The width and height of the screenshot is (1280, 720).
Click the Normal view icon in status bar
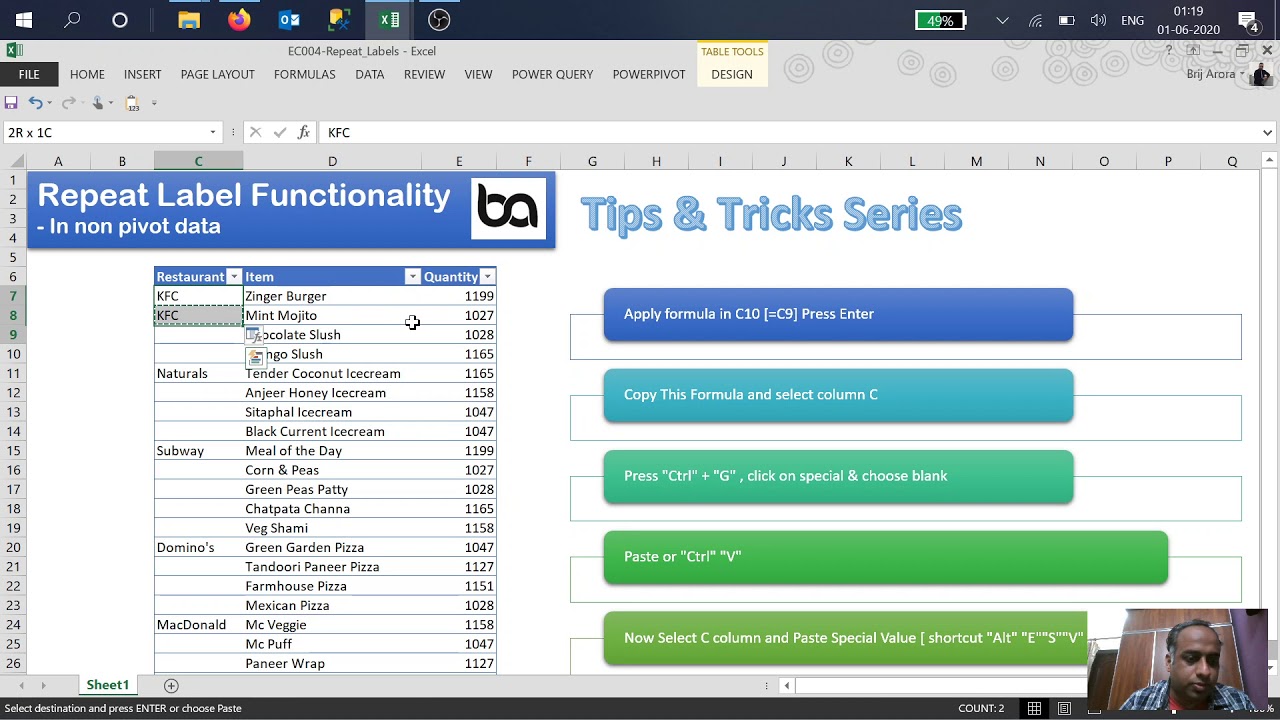pyautogui.click(x=1034, y=708)
